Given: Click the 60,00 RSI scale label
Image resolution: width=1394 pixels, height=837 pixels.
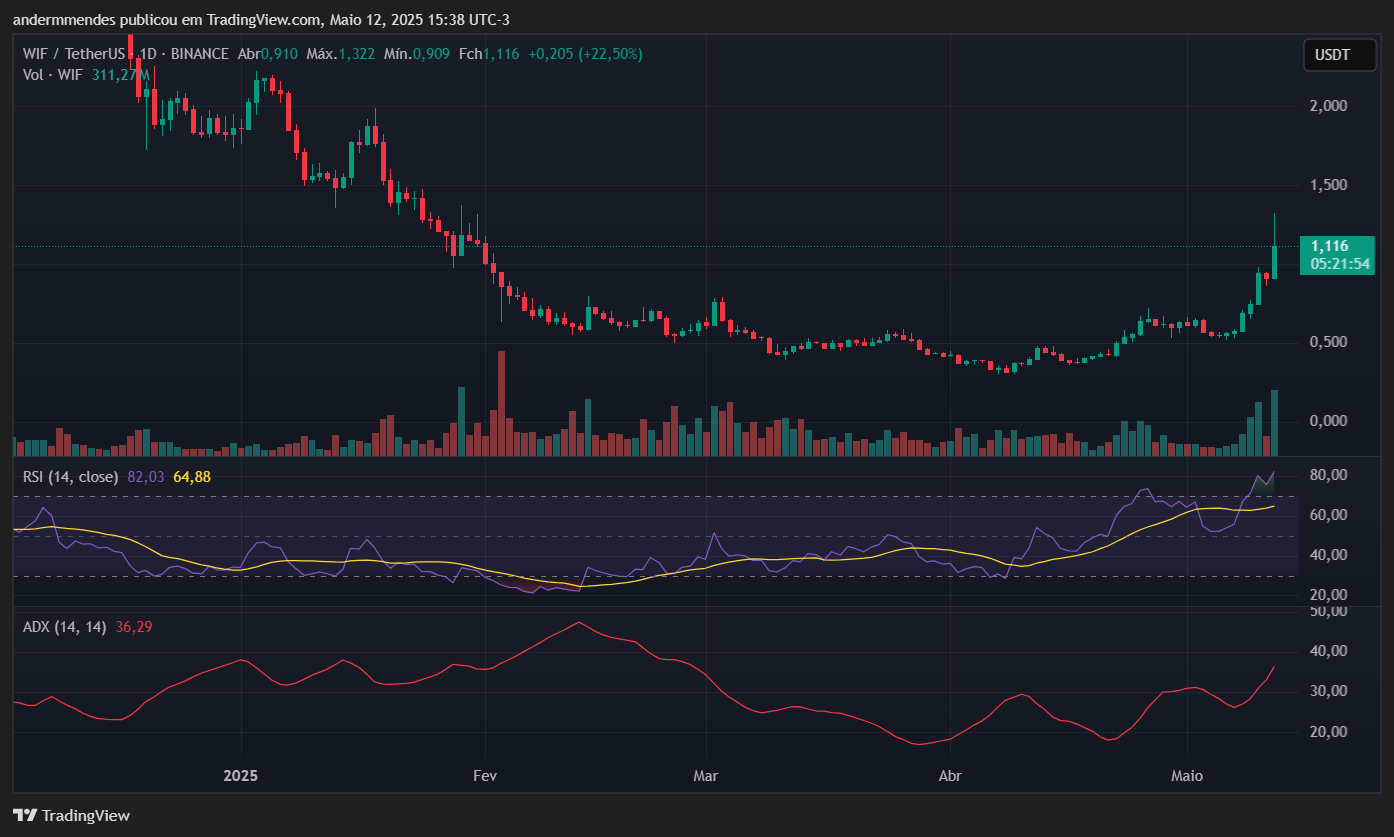Looking at the screenshot, I should (x=1331, y=515).
